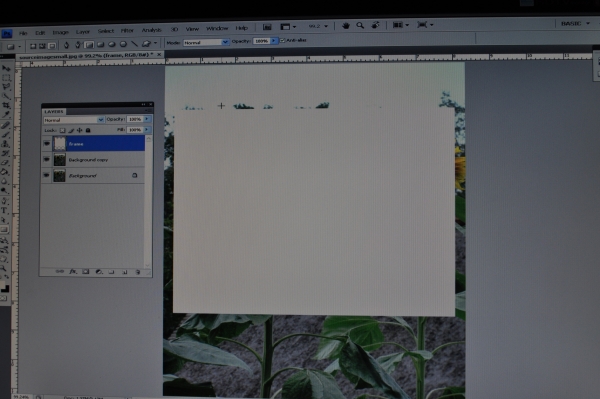
Task: Select the Background layer thumbnail
Action: 59,176
